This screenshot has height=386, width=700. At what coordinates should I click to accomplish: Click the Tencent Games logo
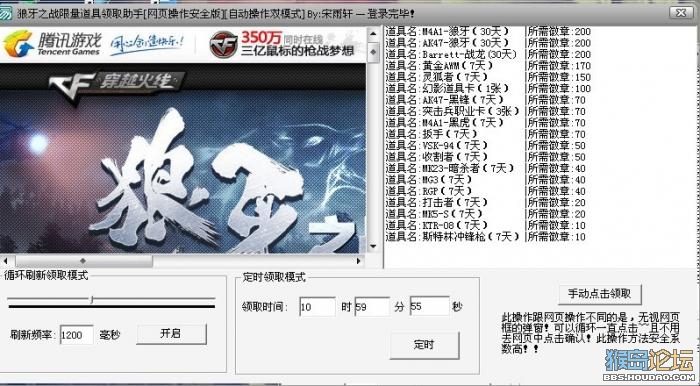pyautogui.click(x=52, y=44)
